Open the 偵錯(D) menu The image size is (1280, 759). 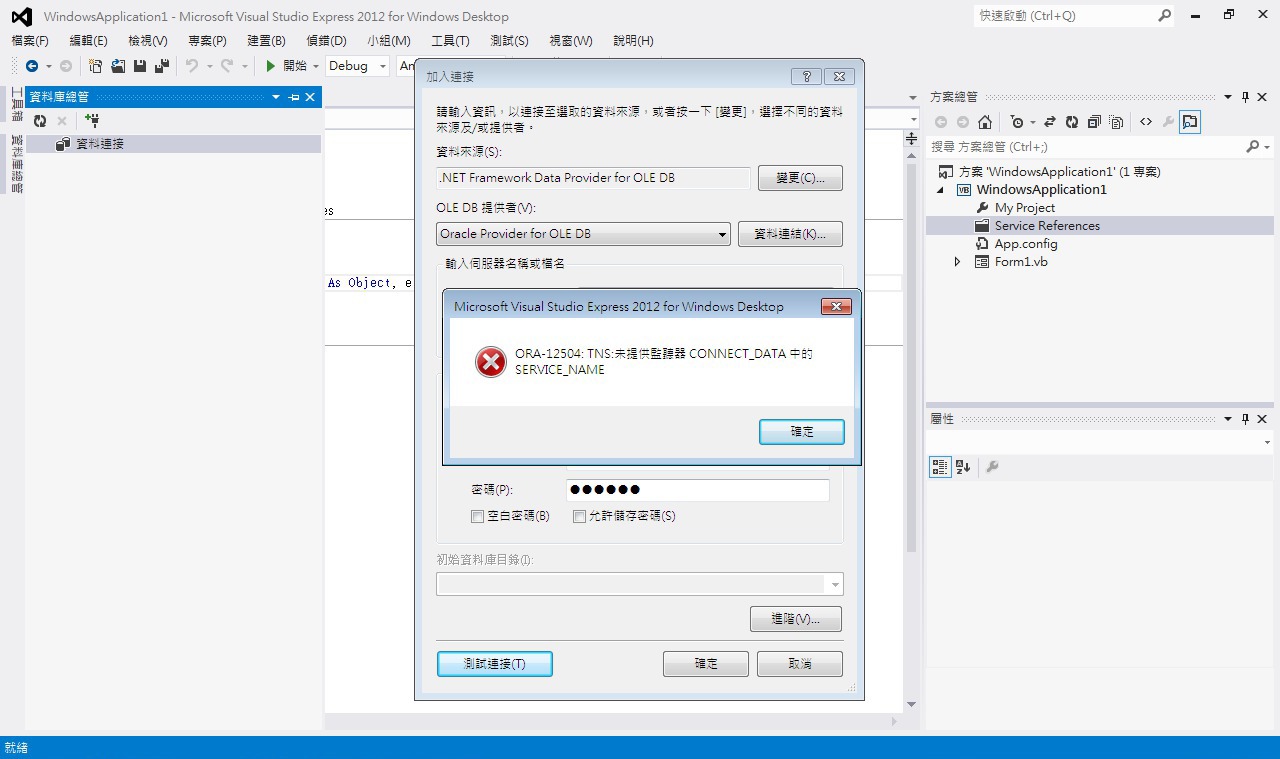(x=326, y=41)
